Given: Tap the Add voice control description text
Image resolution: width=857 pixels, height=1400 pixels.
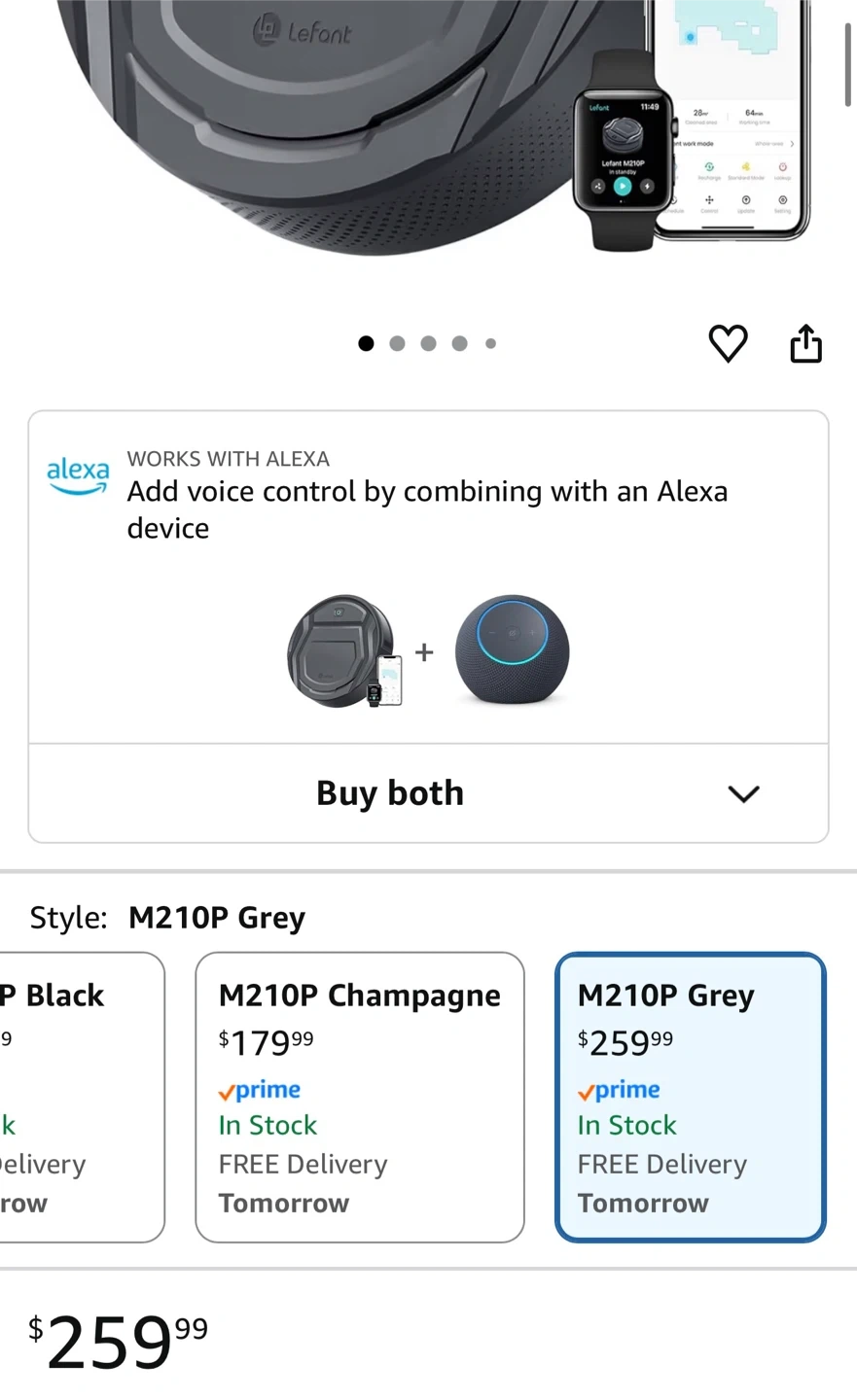Looking at the screenshot, I should (426, 508).
